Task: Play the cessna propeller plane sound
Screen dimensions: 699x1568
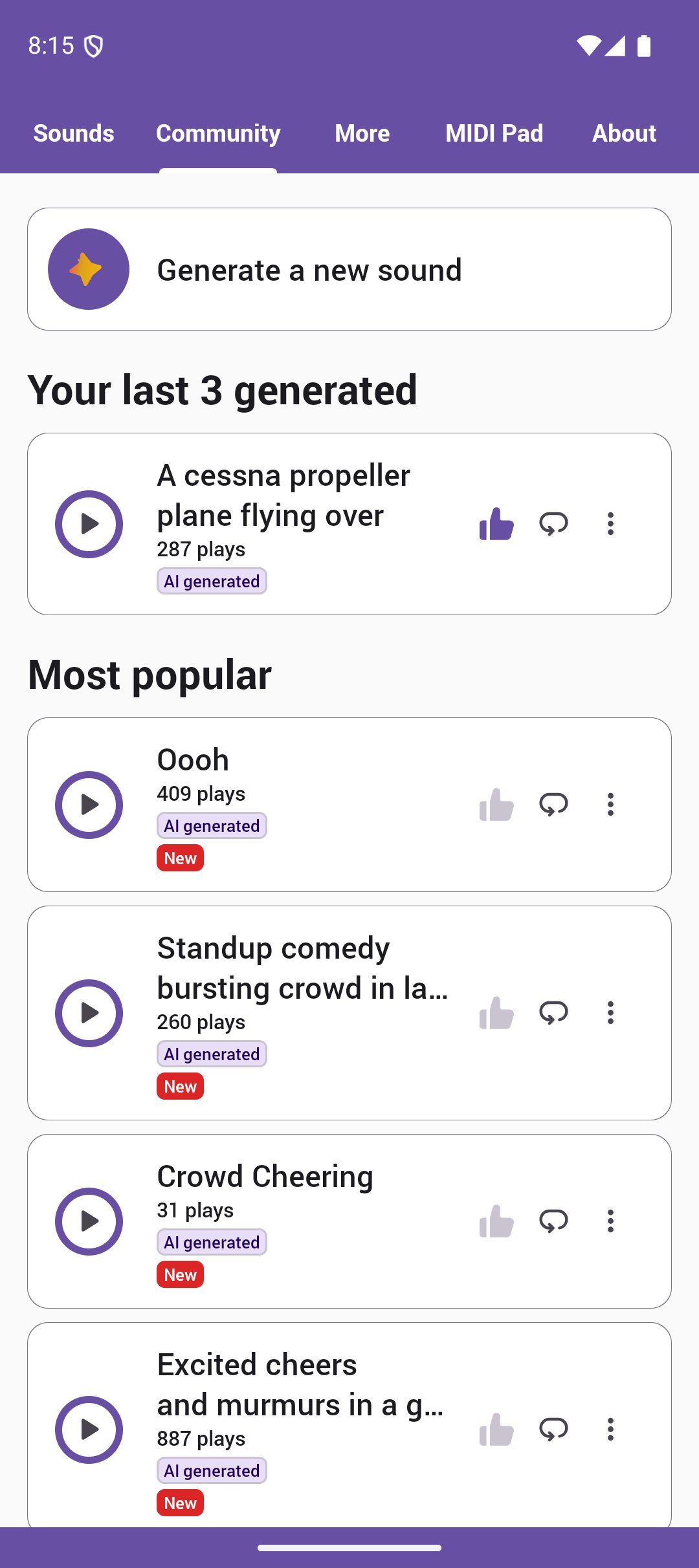Action: point(89,524)
